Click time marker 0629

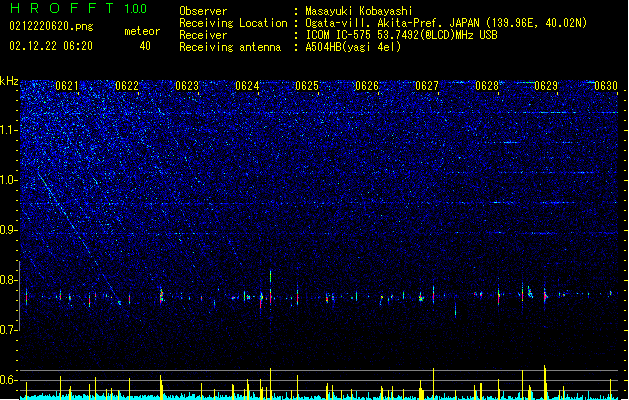click(546, 86)
